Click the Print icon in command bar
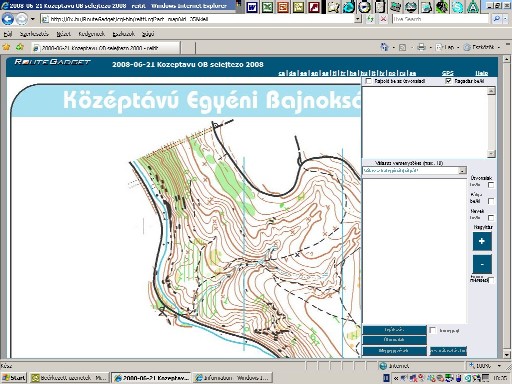 click(421, 47)
